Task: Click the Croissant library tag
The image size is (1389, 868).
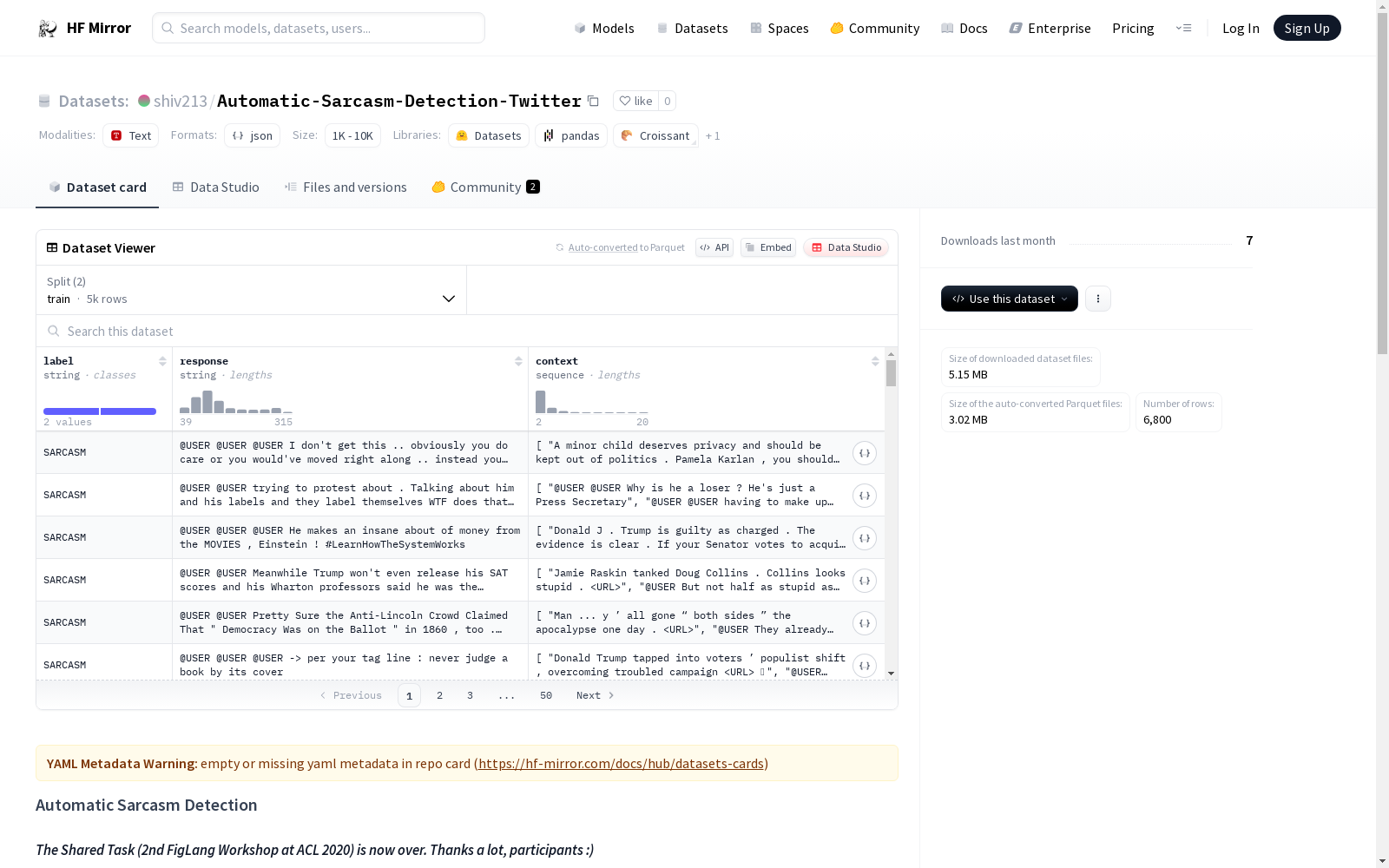Action: tap(655, 135)
